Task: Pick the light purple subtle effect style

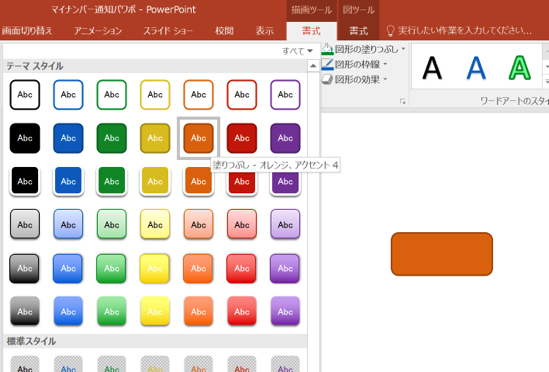Action: [x=285, y=225]
